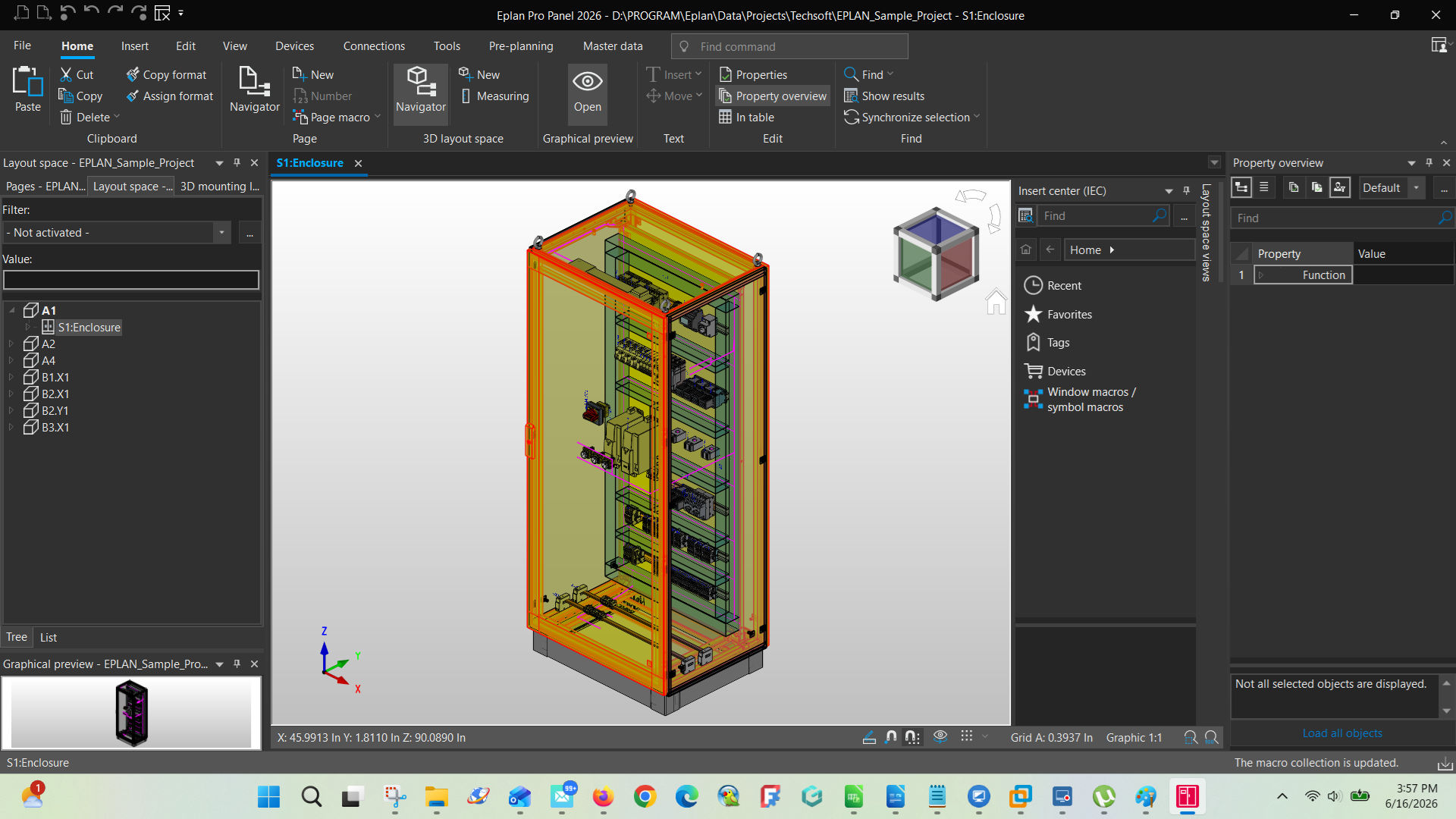Screen dimensions: 1456x819
Task: Expand the Function property row
Action: (1261, 275)
